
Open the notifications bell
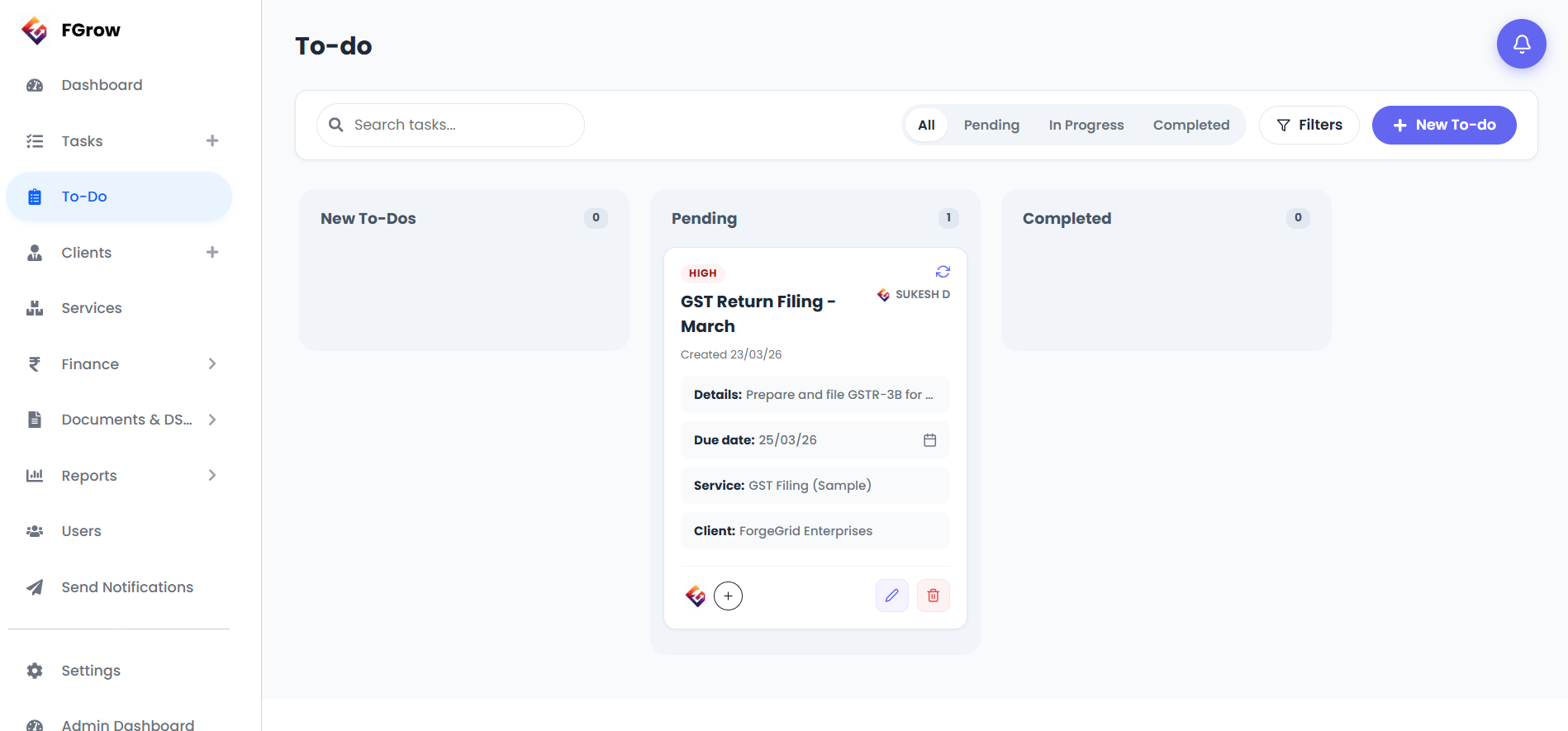click(x=1521, y=44)
